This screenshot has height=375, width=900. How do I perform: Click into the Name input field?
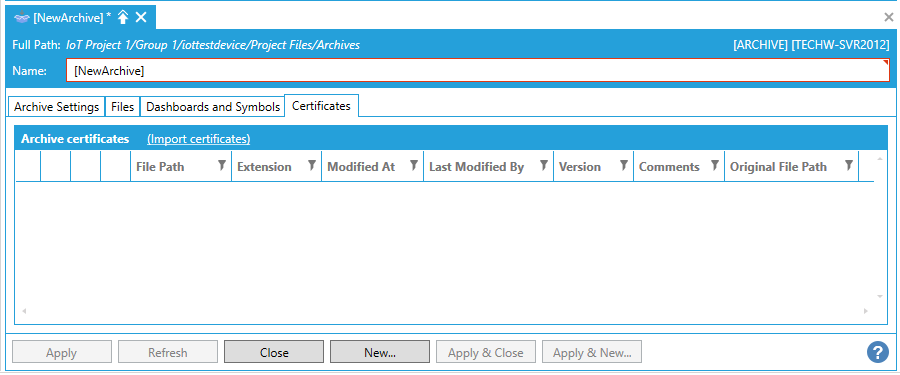tap(478, 71)
